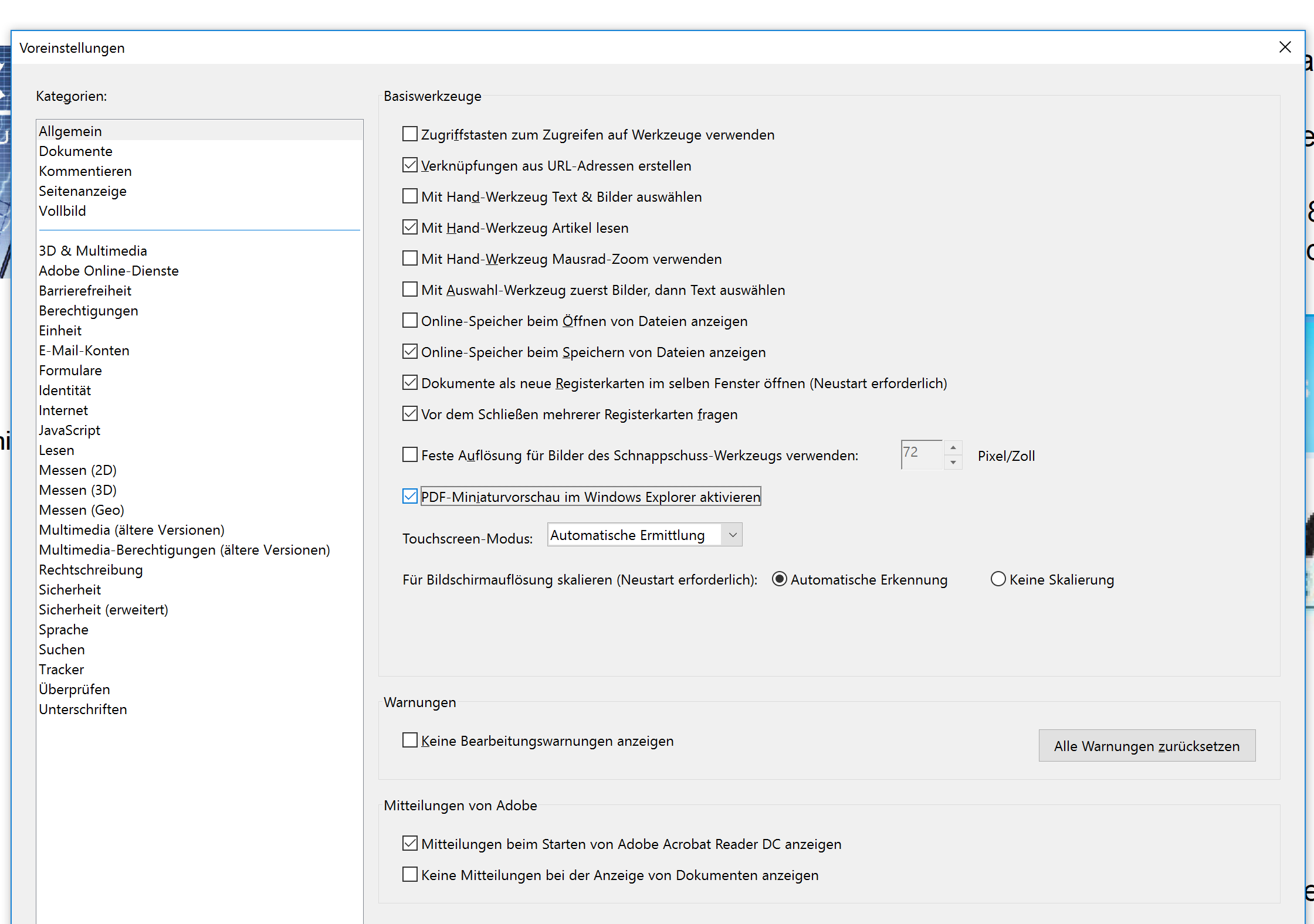
Task: Click Alle Warnungen zurücksetzen button
Action: tap(1146, 746)
